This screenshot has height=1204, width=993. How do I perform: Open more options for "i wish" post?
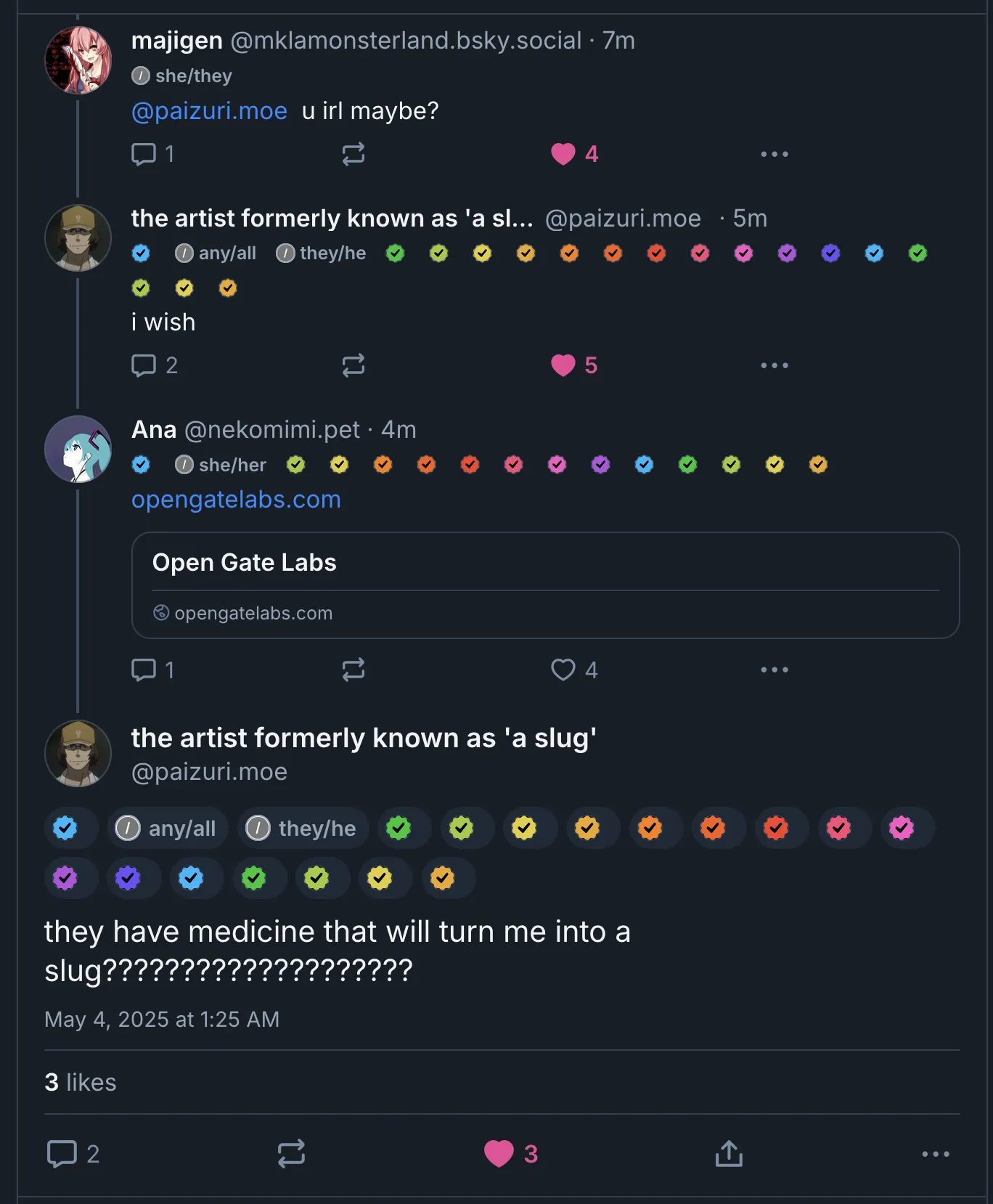(774, 365)
